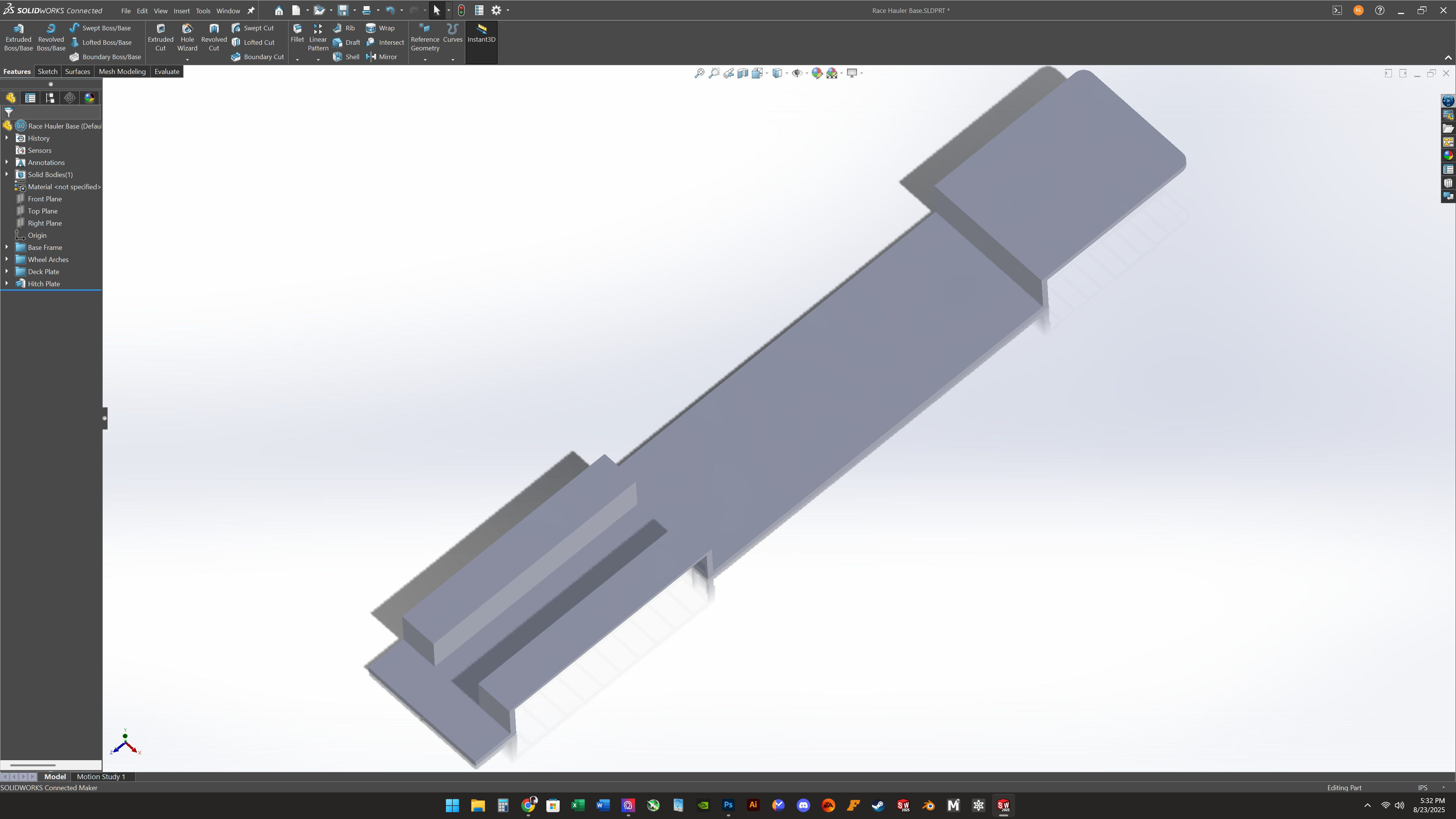Viewport: 1456px width, 819px height.
Task: Choose the Intersect tool
Action: (385, 42)
